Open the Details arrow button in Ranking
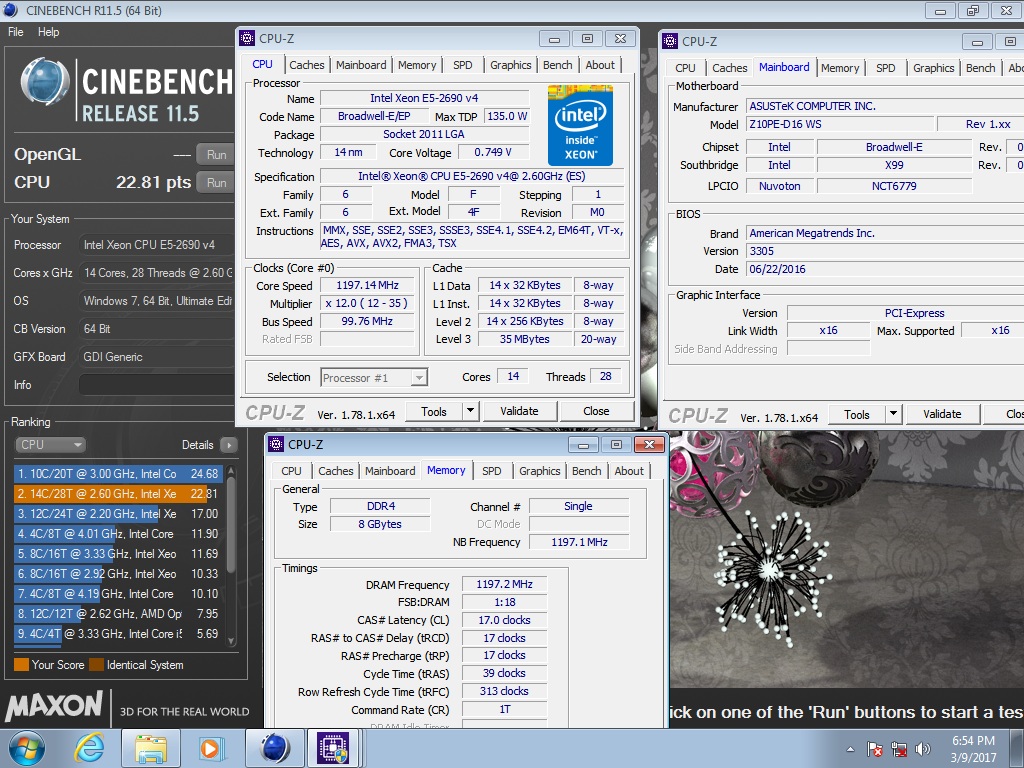 [229, 445]
